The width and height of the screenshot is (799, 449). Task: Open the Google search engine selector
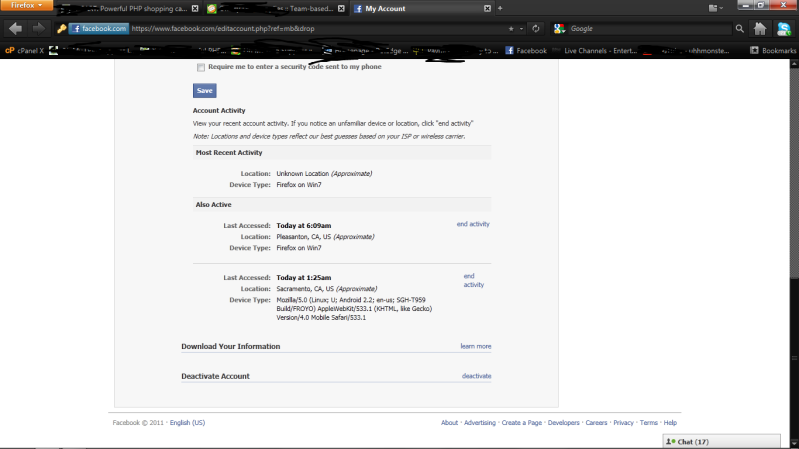click(x=560, y=29)
